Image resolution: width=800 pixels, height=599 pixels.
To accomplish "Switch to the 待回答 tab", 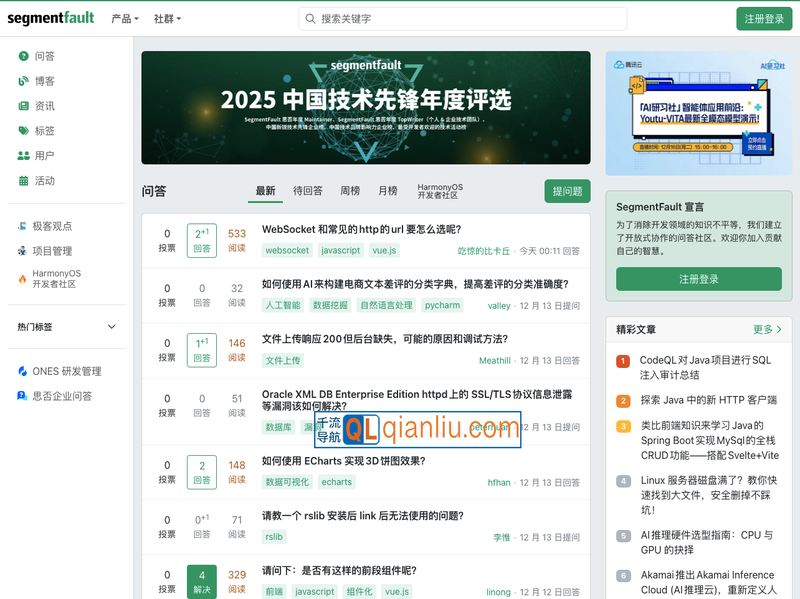I will coord(307,191).
